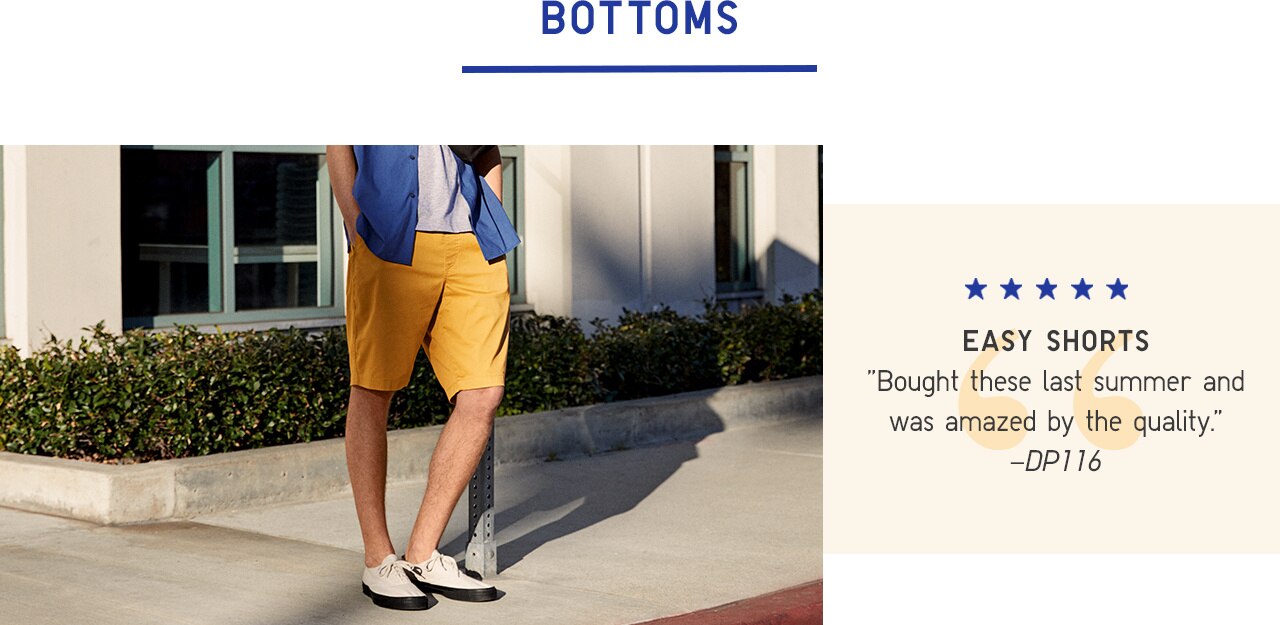
Task: Click the second blue rating star
Action: [x=1011, y=289]
